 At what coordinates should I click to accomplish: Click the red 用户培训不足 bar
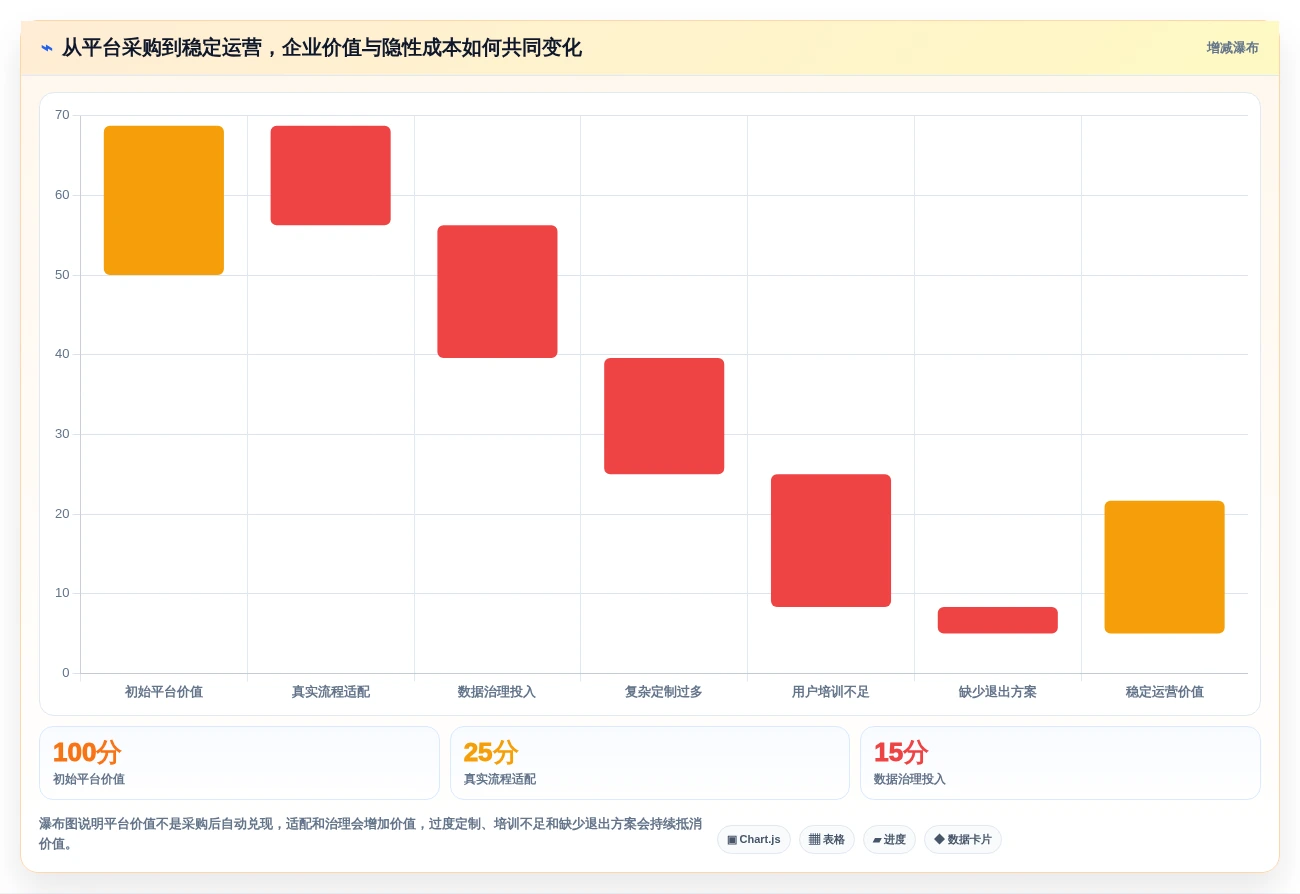[831, 540]
